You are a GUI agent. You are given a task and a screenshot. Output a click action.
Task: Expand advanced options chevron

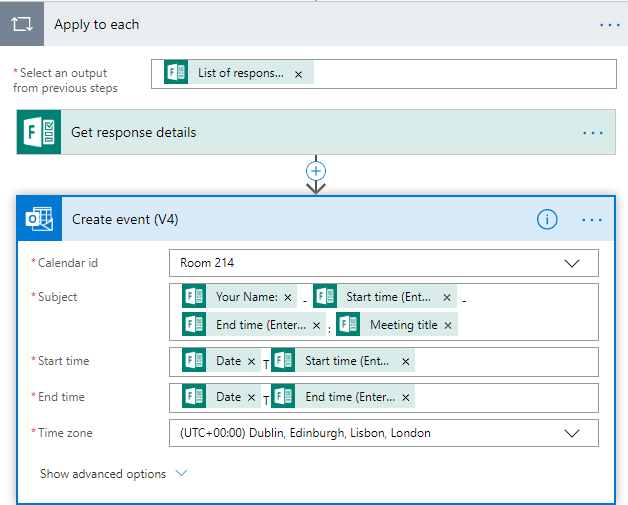point(181,473)
